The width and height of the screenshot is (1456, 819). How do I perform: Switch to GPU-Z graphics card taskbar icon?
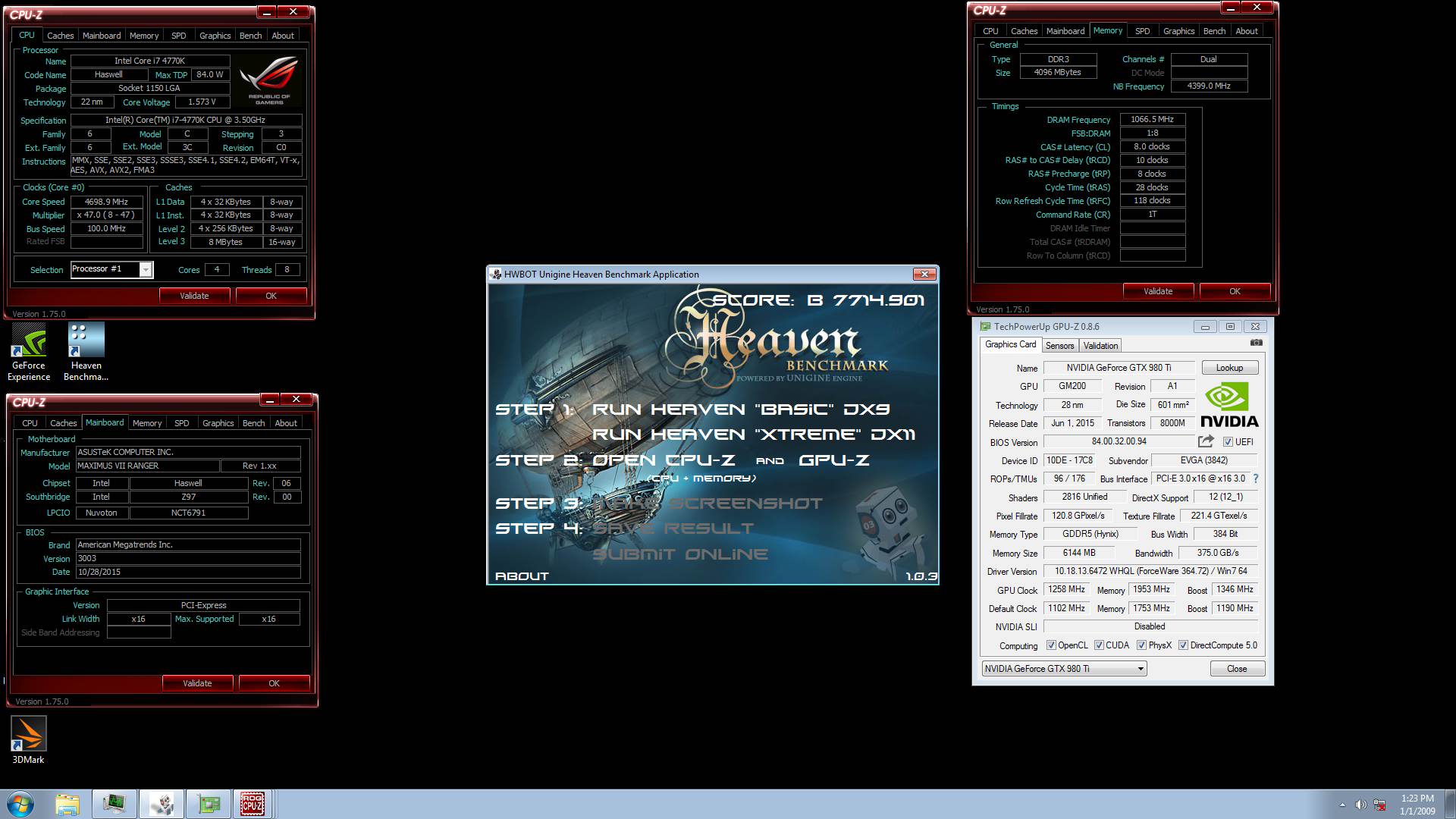click(x=209, y=804)
